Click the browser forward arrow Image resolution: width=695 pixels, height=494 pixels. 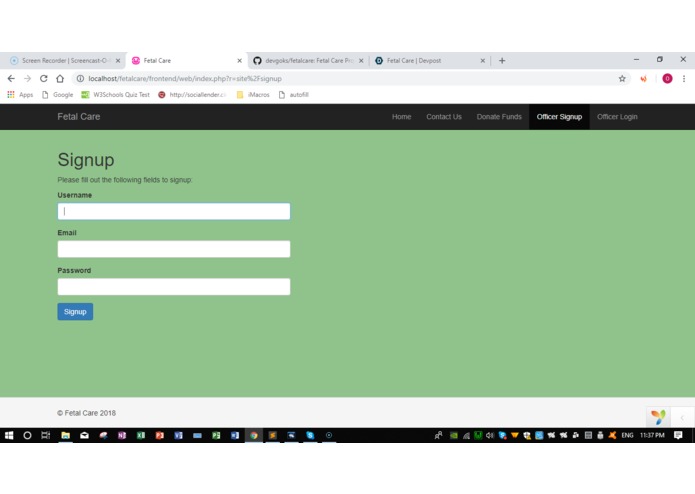[x=27, y=78]
